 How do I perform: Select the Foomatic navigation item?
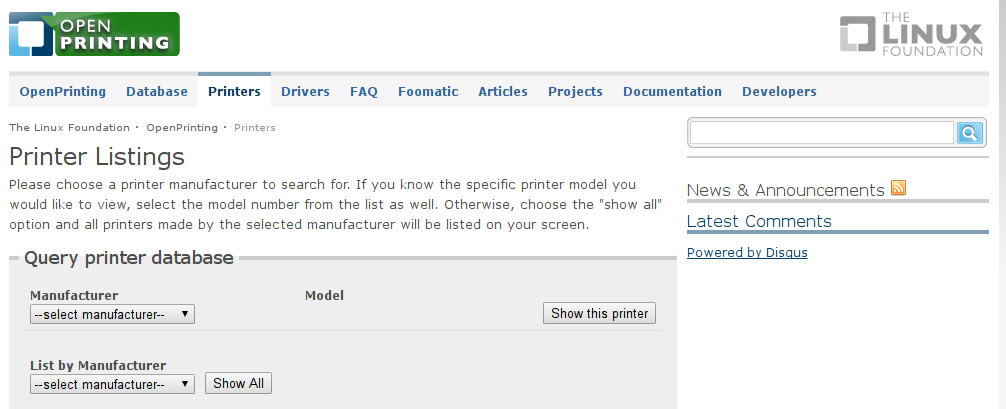pyautogui.click(x=428, y=92)
